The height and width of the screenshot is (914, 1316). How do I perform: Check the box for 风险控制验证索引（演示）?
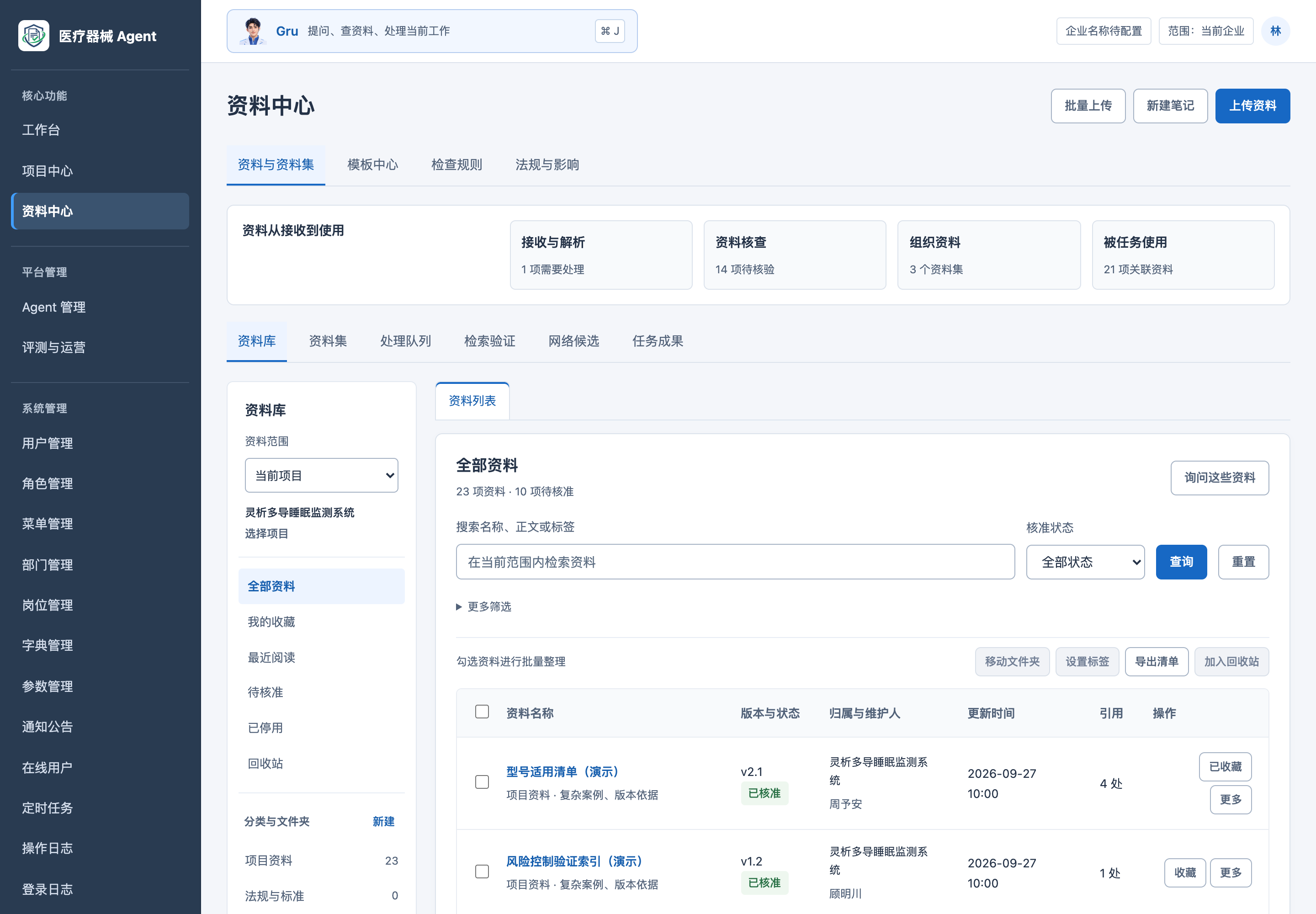click(482, 871)
